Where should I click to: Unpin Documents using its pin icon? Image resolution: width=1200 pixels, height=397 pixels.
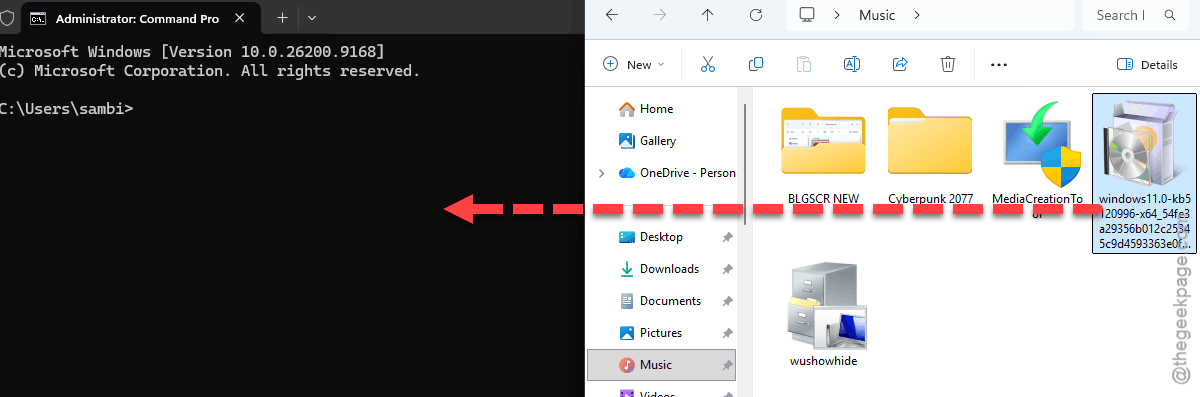pyautogui.click(x=727, y=301)
